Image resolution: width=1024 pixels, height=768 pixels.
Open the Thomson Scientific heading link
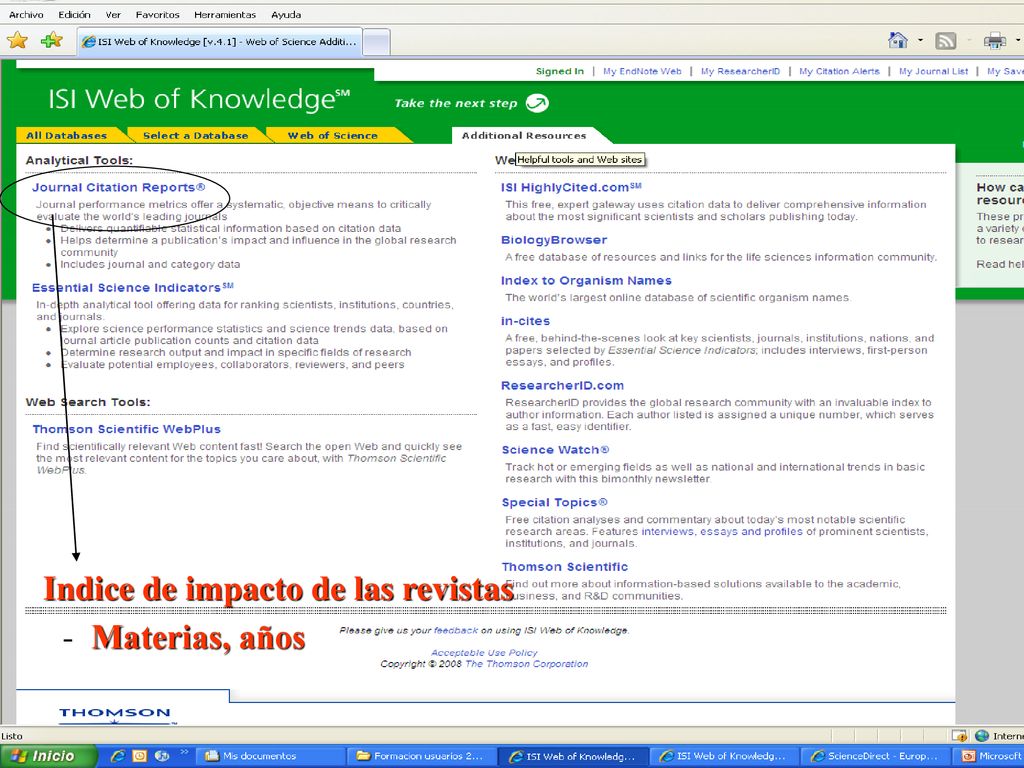click(x=565, y=566)
